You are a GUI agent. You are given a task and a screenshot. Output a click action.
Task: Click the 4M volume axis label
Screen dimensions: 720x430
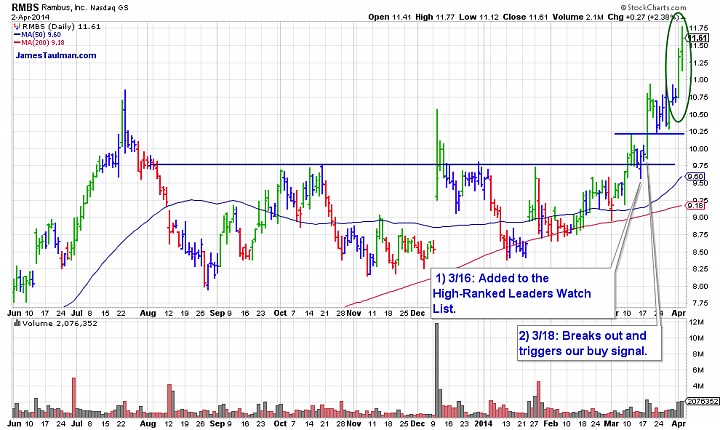(697, 386)
